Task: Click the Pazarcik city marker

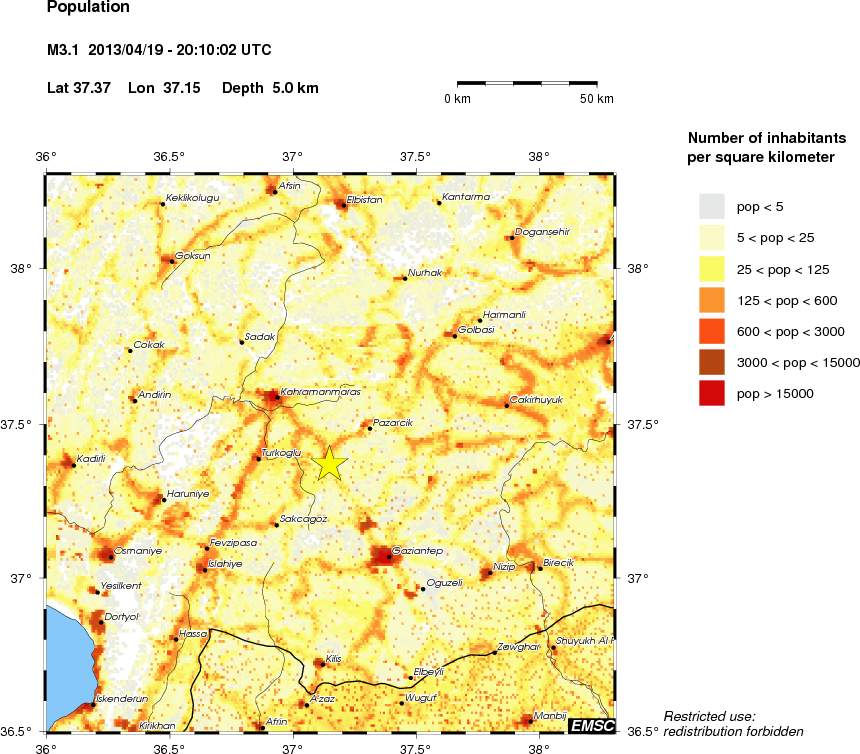Action: [x=370, y=428]
